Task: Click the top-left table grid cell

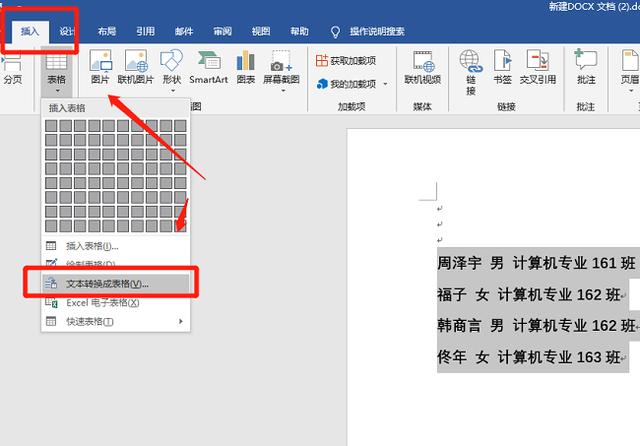Action: 51,126
